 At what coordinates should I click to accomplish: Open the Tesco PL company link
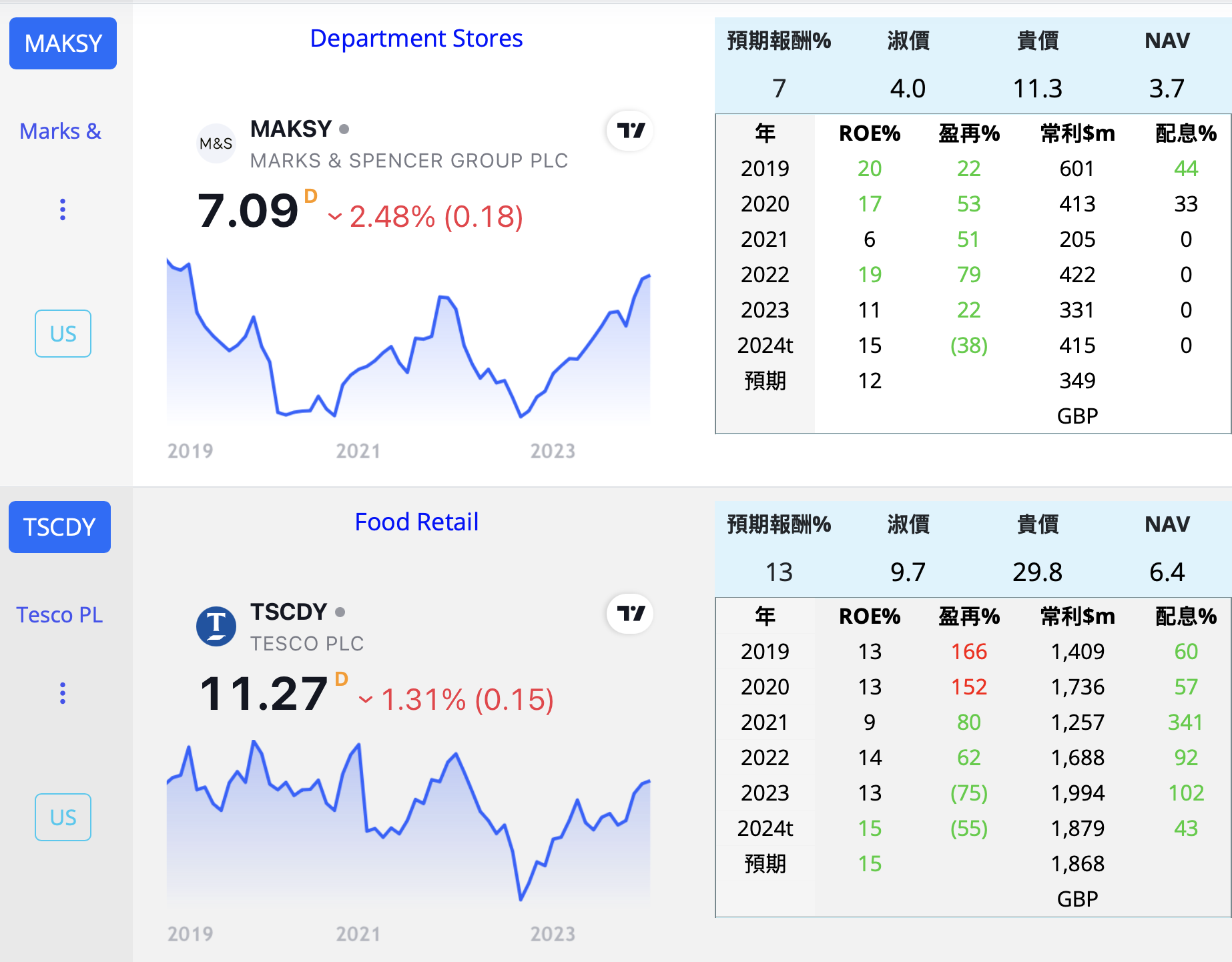tap(59, 614)
